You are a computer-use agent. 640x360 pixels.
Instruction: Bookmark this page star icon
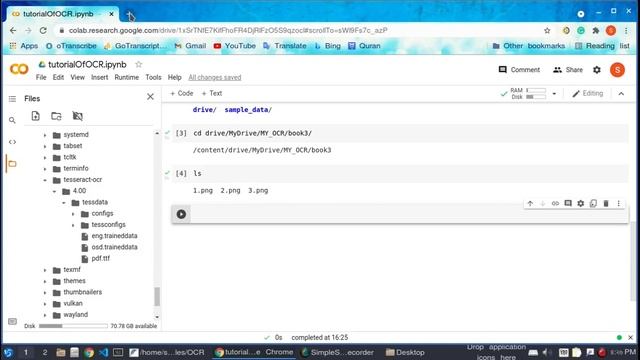click(547, 31)
